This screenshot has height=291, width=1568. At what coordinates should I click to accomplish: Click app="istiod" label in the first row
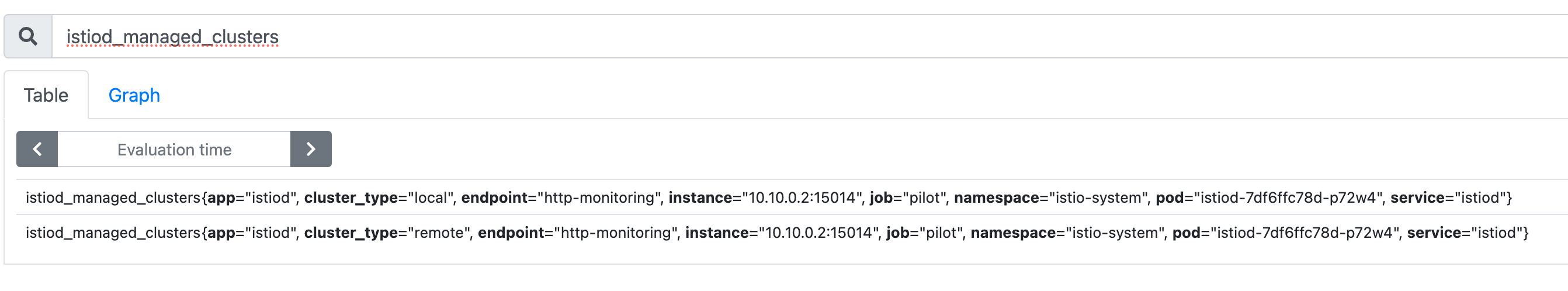pyautogui.click(x=251, y=198)
